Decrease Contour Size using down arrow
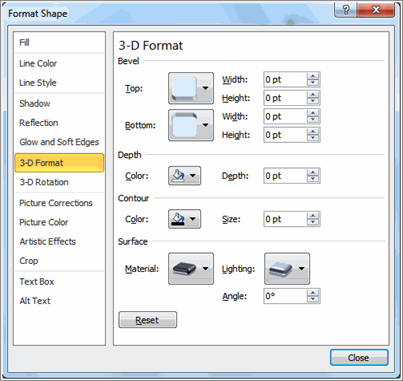This screenshot has width=403, height=381. tap(313, 223)
